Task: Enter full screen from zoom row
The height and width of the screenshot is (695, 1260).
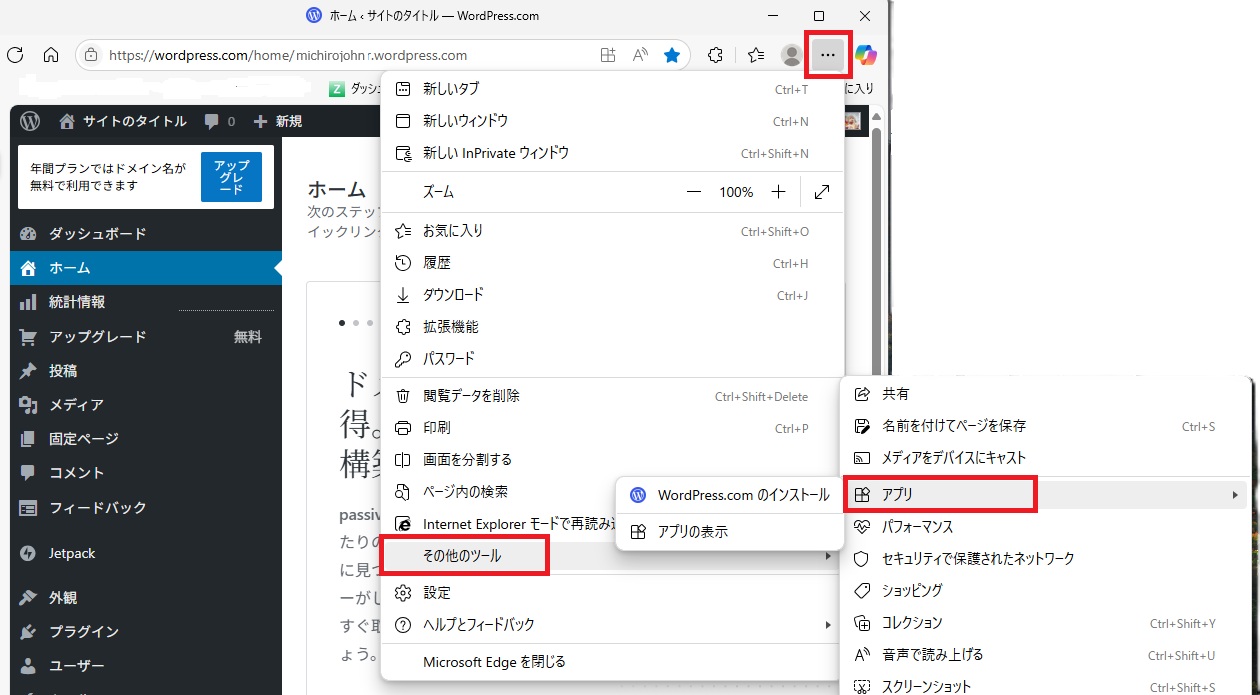Action: tap(822, 192)
